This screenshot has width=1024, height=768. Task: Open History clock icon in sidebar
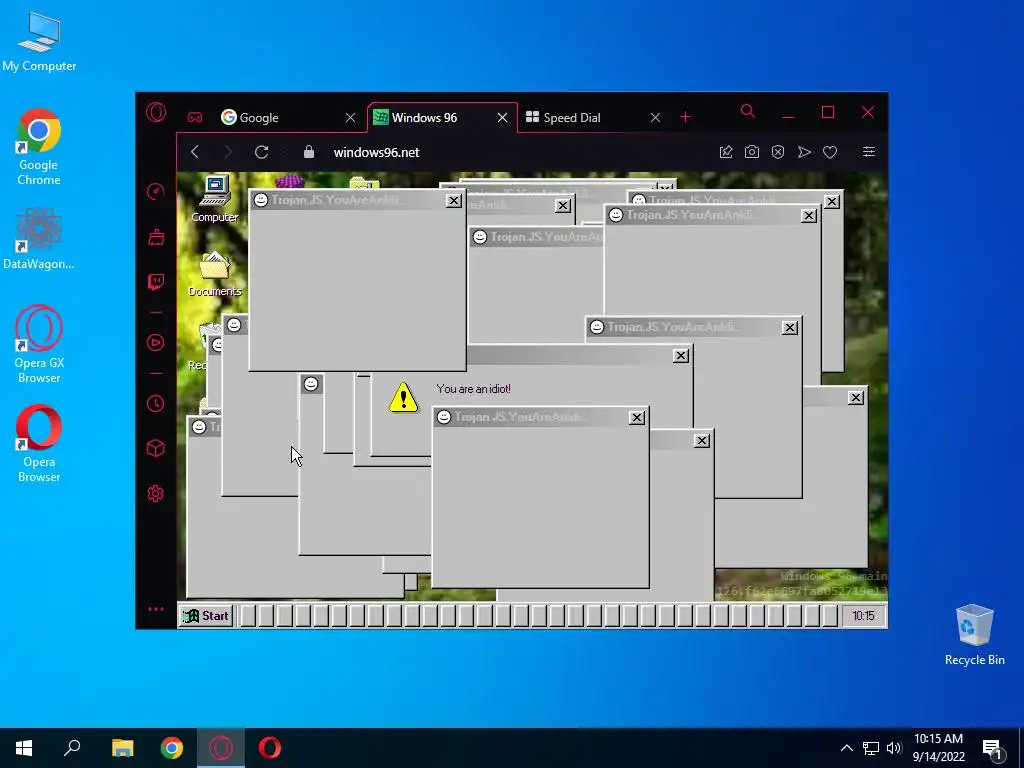155,404
